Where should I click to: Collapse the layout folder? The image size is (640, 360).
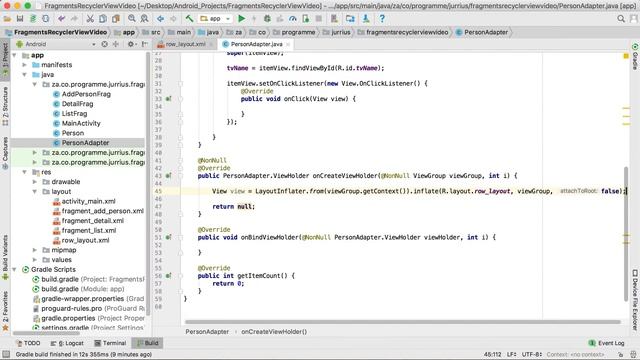(35, 192)
